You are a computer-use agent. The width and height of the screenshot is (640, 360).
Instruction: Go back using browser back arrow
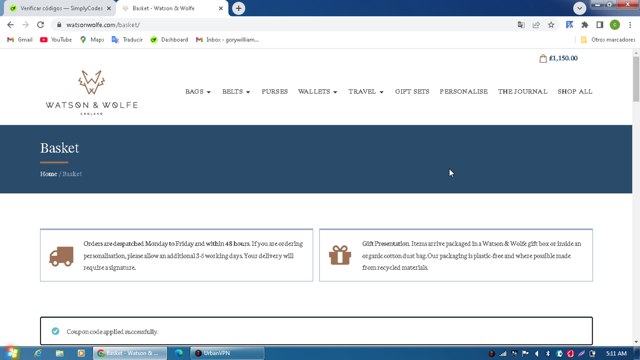coord(11,25)
